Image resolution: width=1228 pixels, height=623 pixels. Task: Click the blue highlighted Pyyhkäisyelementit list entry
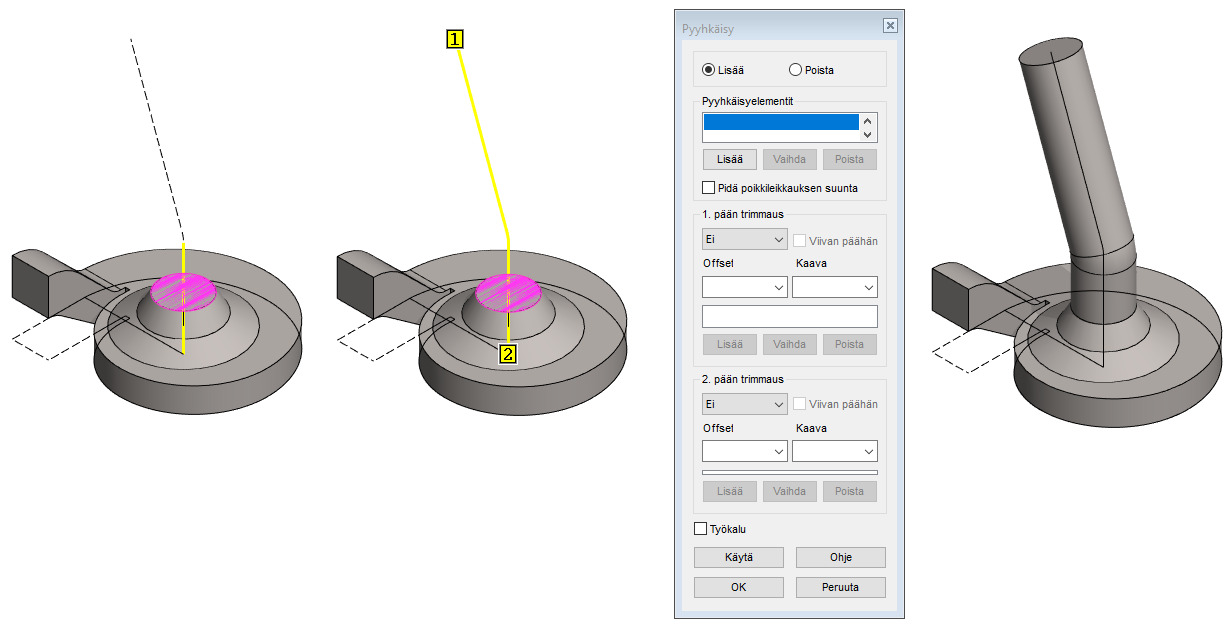click(781, 122)
